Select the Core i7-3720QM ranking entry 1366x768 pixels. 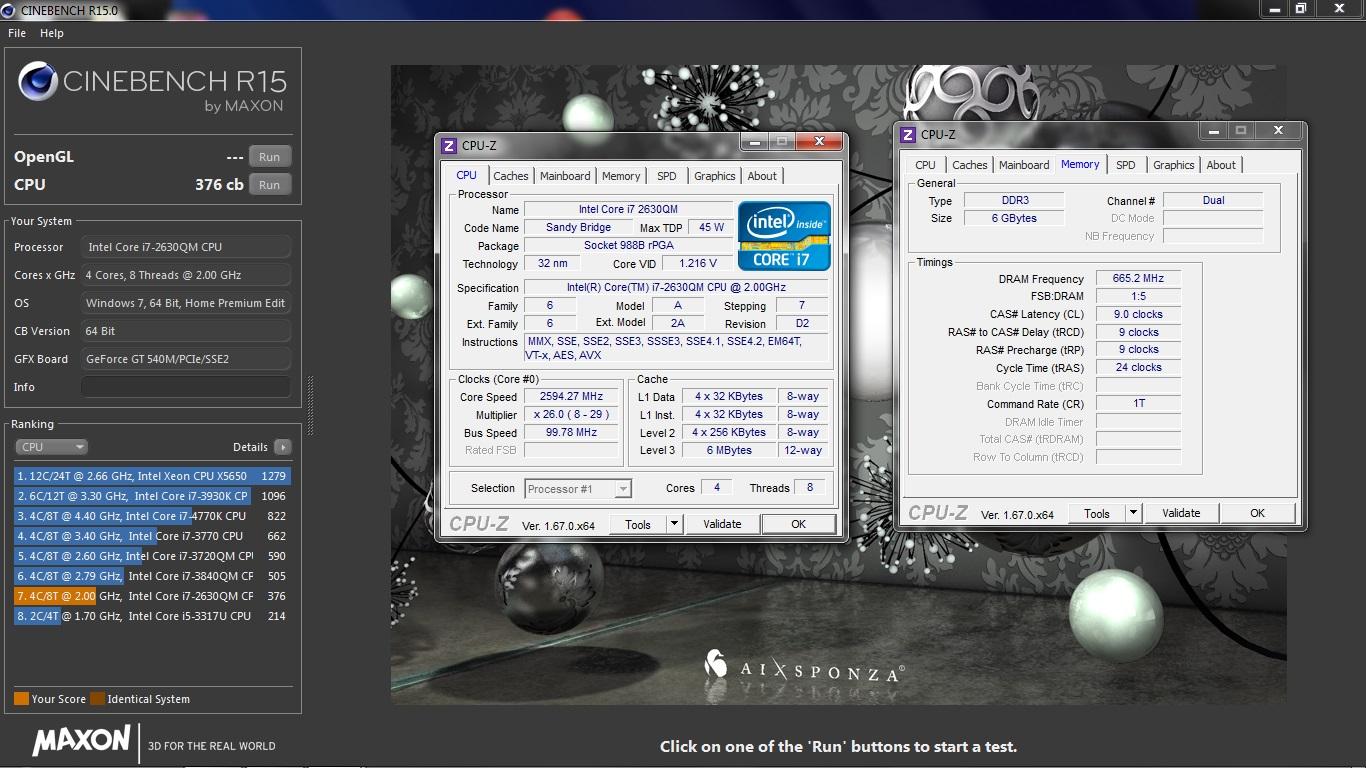tap(152, 556)
